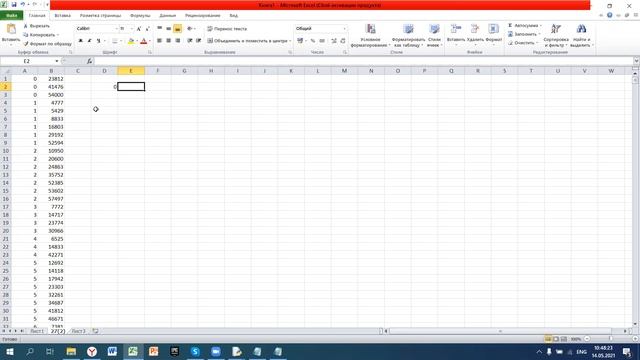Click the Delete cells (Удалить) icon
The width and height of the screenshot is (640, 360).
click(x=475, y=29)
